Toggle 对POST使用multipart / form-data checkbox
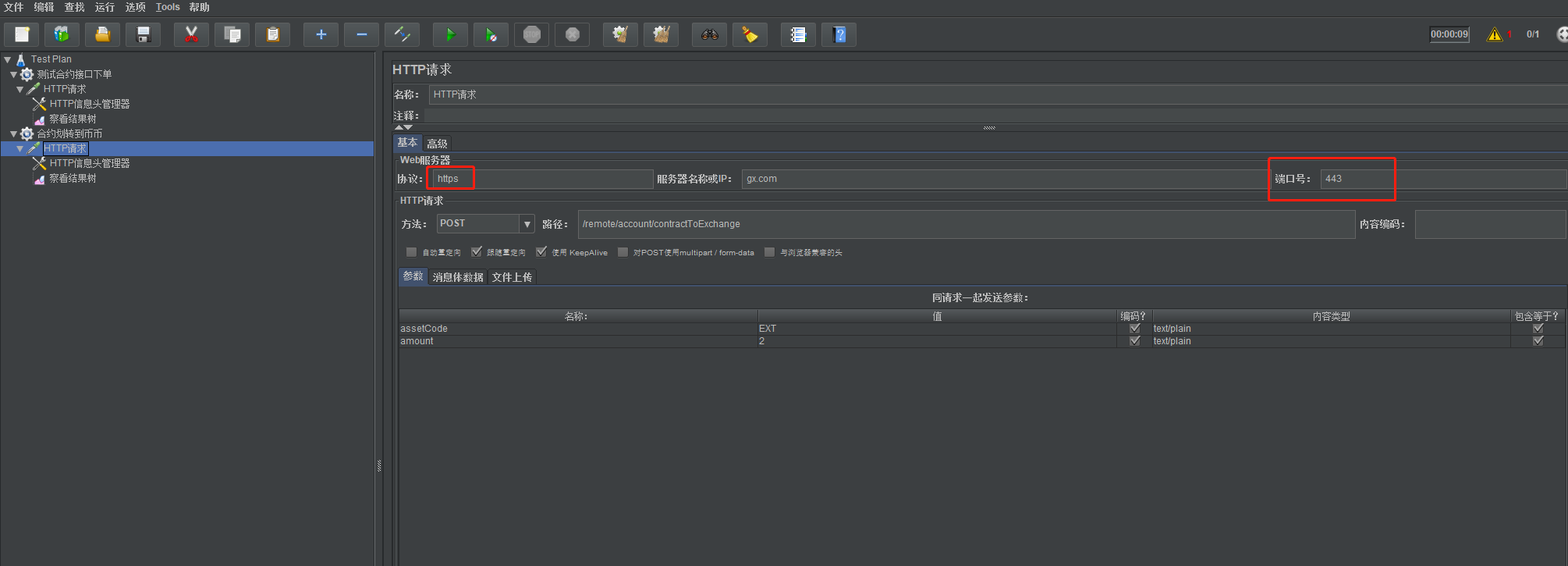The image size is (1568, 566). coord(623,252)
